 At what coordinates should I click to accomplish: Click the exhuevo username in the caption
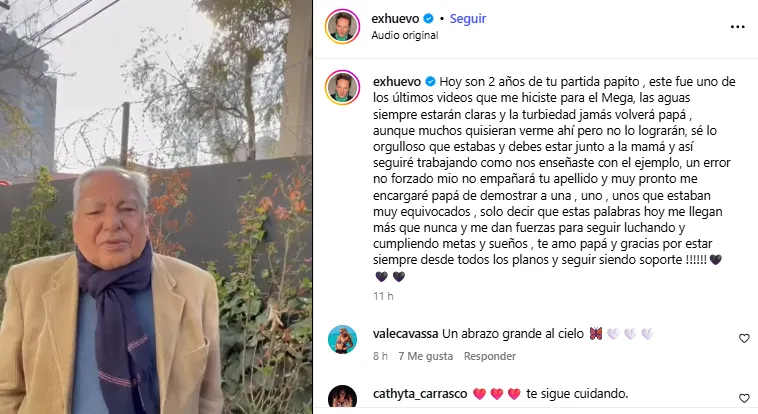pyautogui.click(x=397, y=82)
